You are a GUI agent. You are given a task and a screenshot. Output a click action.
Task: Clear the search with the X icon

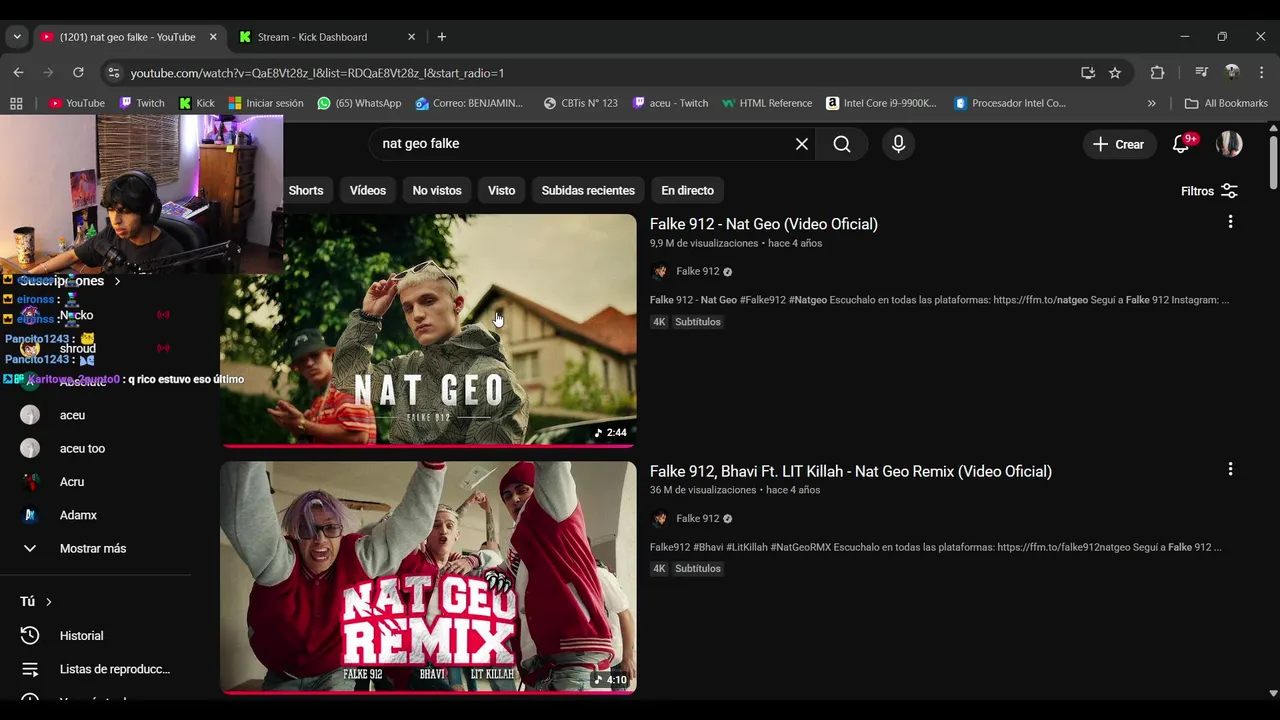coord(802,144)
